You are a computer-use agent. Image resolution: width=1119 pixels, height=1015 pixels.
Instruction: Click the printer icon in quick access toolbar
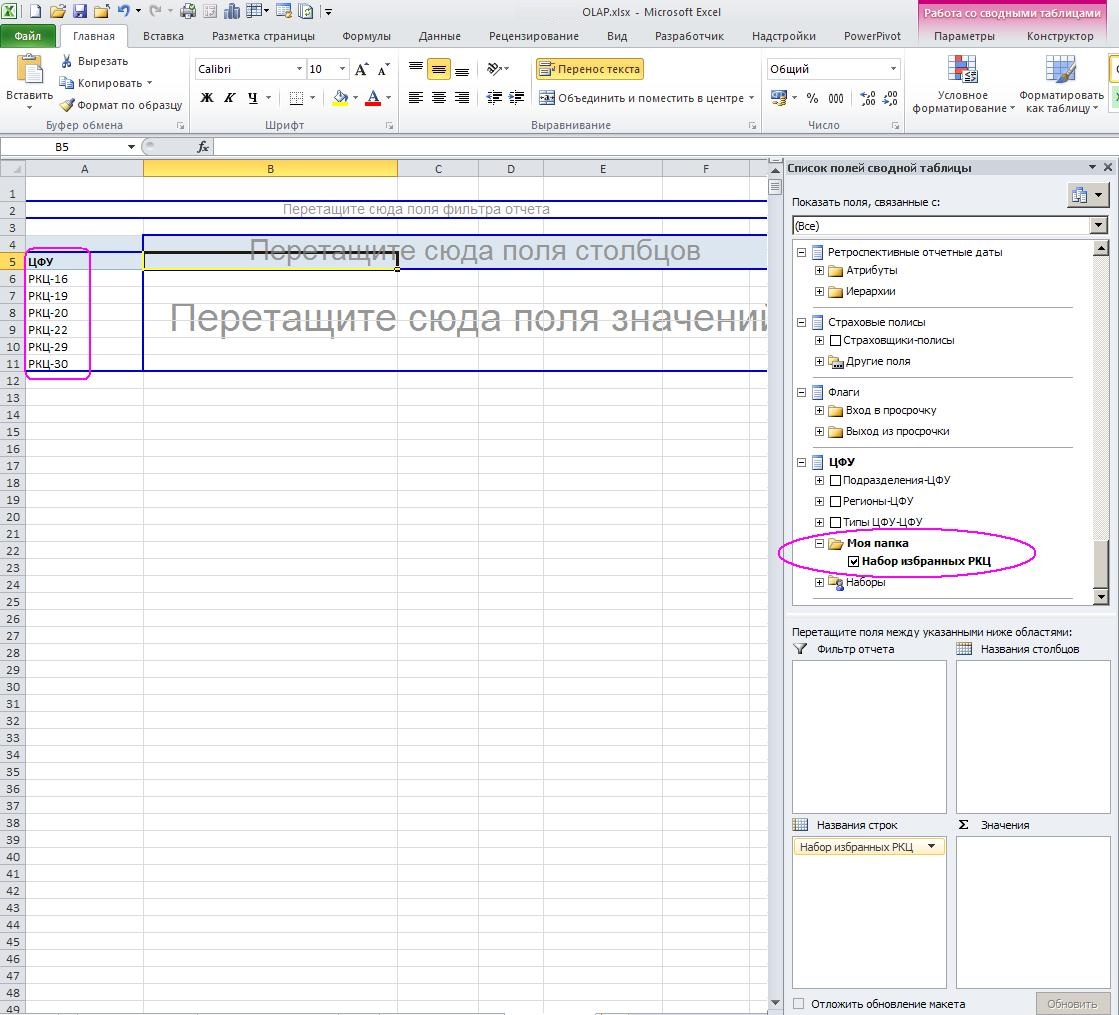pyautogui.click(x=188, y=11)
